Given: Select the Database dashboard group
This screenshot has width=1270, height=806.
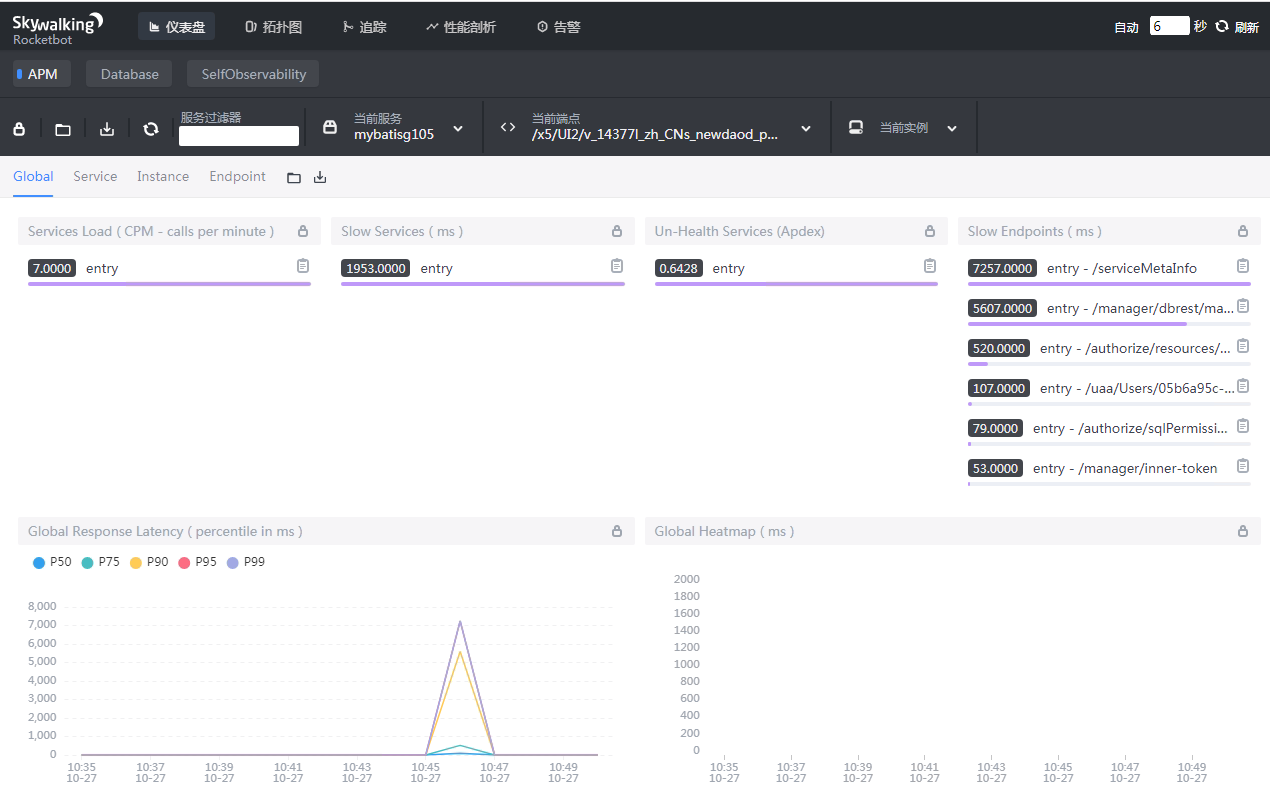Looking at the screenshot, I should coord(129,74).
